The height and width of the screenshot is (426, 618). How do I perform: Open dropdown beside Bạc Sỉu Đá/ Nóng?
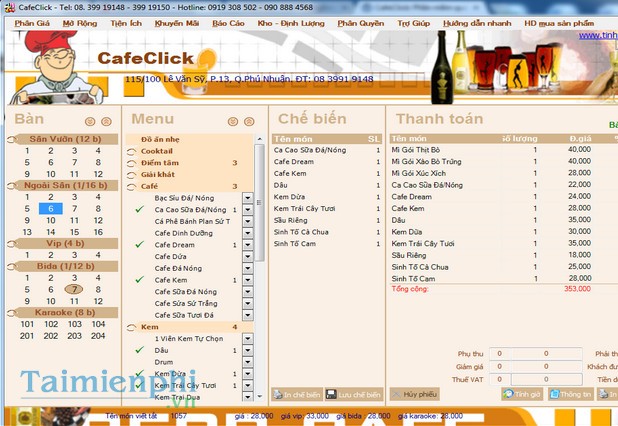tap(248, 198)
